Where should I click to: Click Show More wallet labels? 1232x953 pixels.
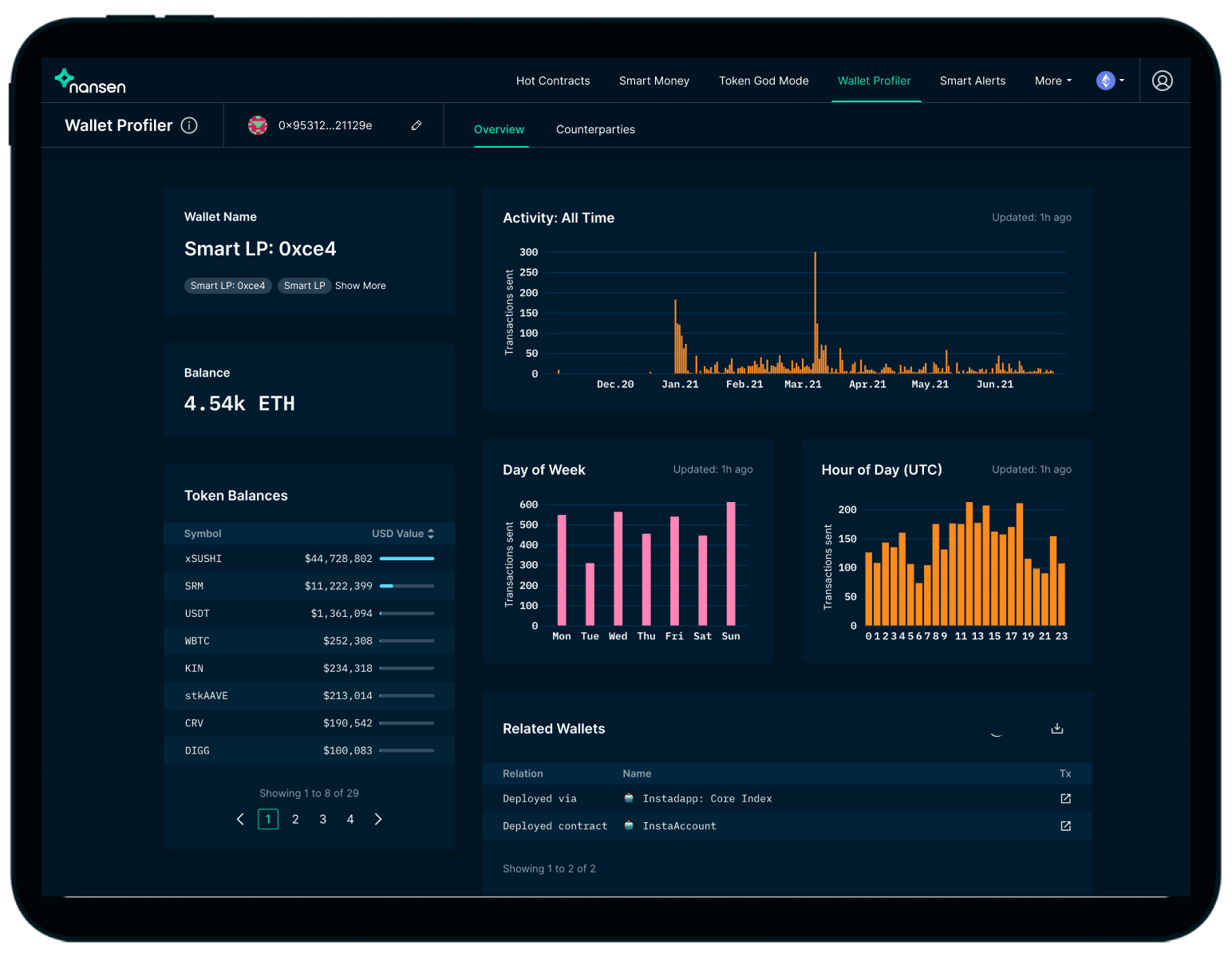click(x=360, y=286)
